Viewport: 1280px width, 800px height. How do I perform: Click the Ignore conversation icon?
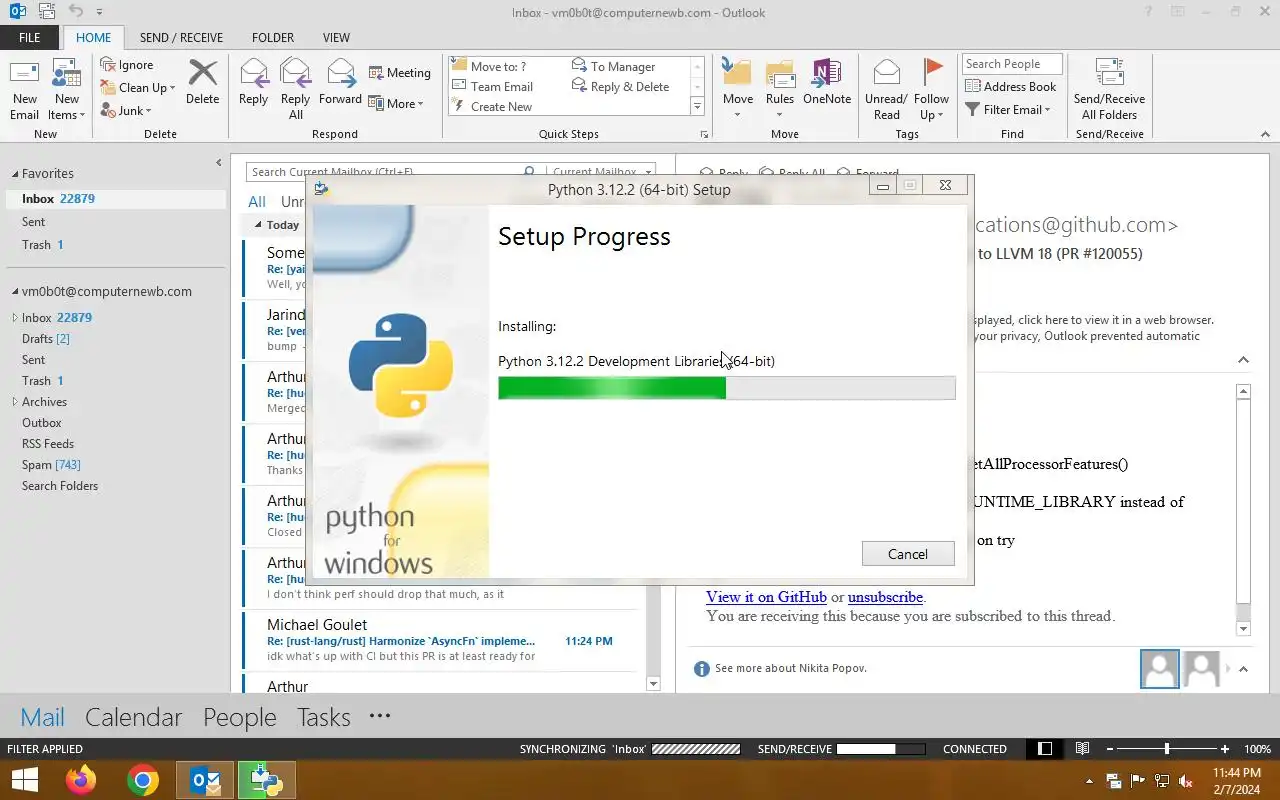(x=109, y=64)
